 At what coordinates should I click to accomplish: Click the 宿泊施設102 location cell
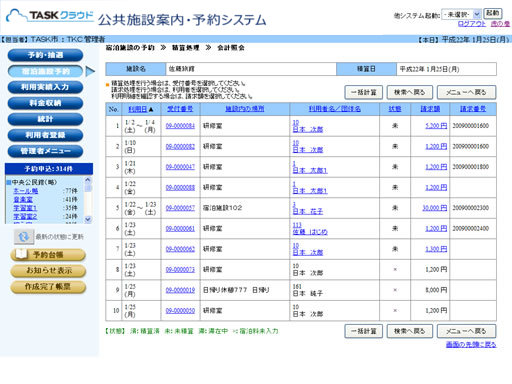[245, 208]
